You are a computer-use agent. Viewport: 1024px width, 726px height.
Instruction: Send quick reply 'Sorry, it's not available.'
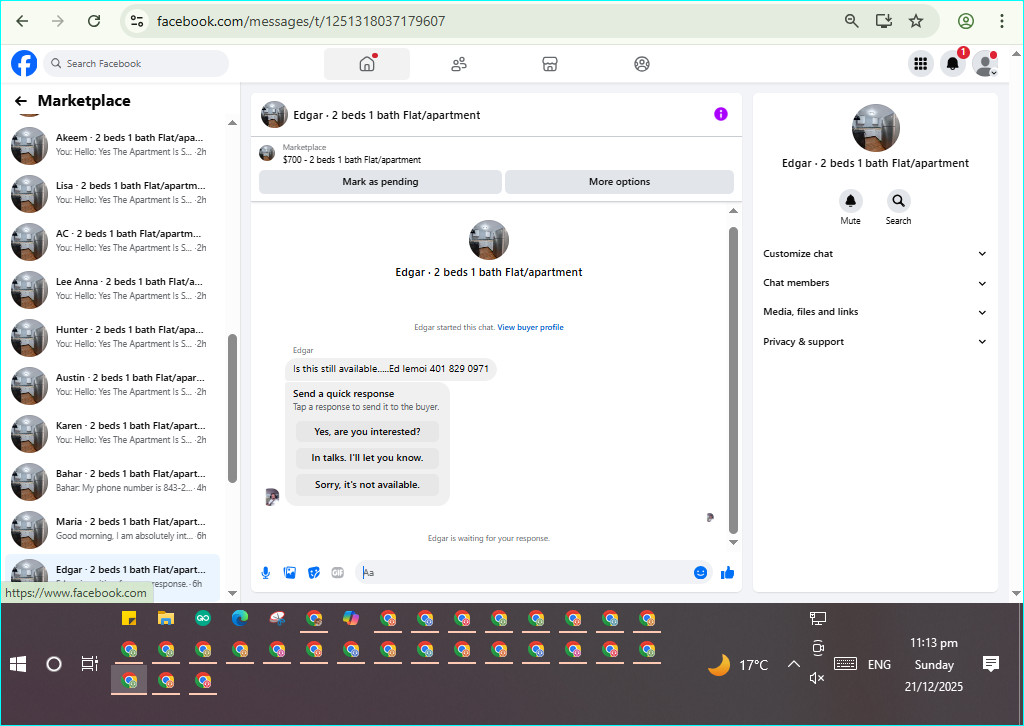pos(367,484)
